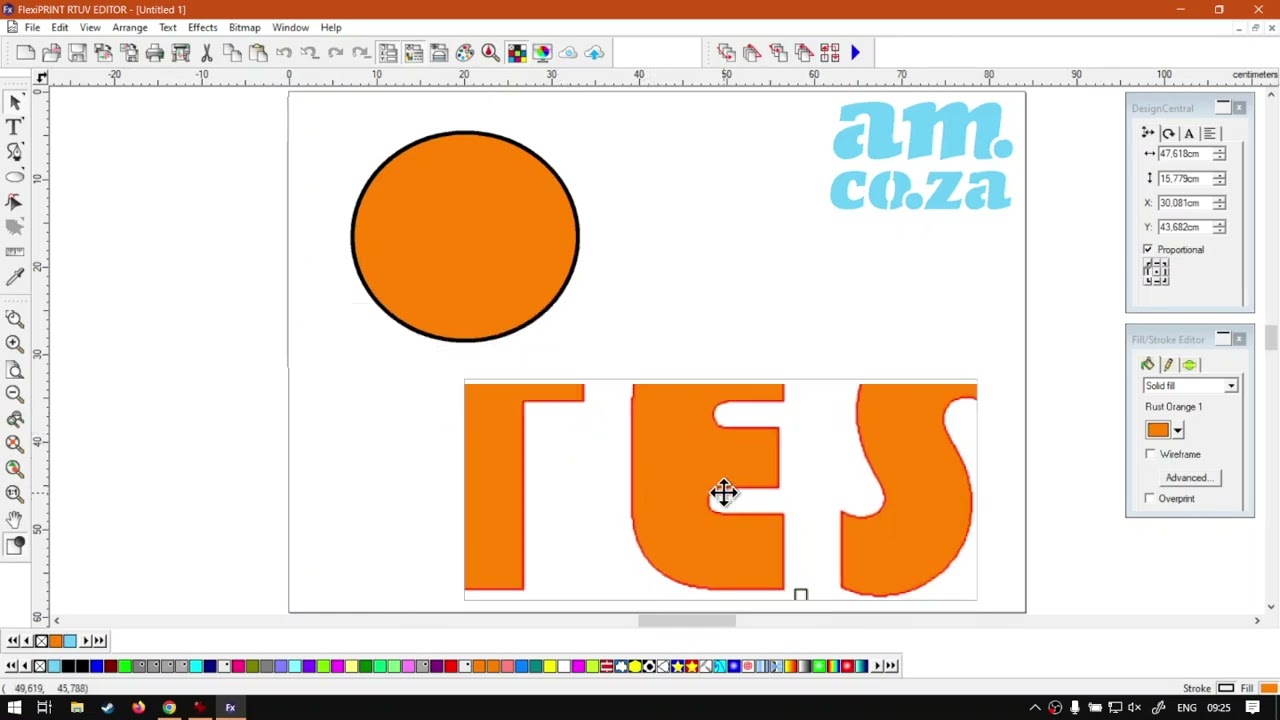This screenshot has height=720, width=1280.
Task: Click the Open file icon
Action: [x=51, y=53]
